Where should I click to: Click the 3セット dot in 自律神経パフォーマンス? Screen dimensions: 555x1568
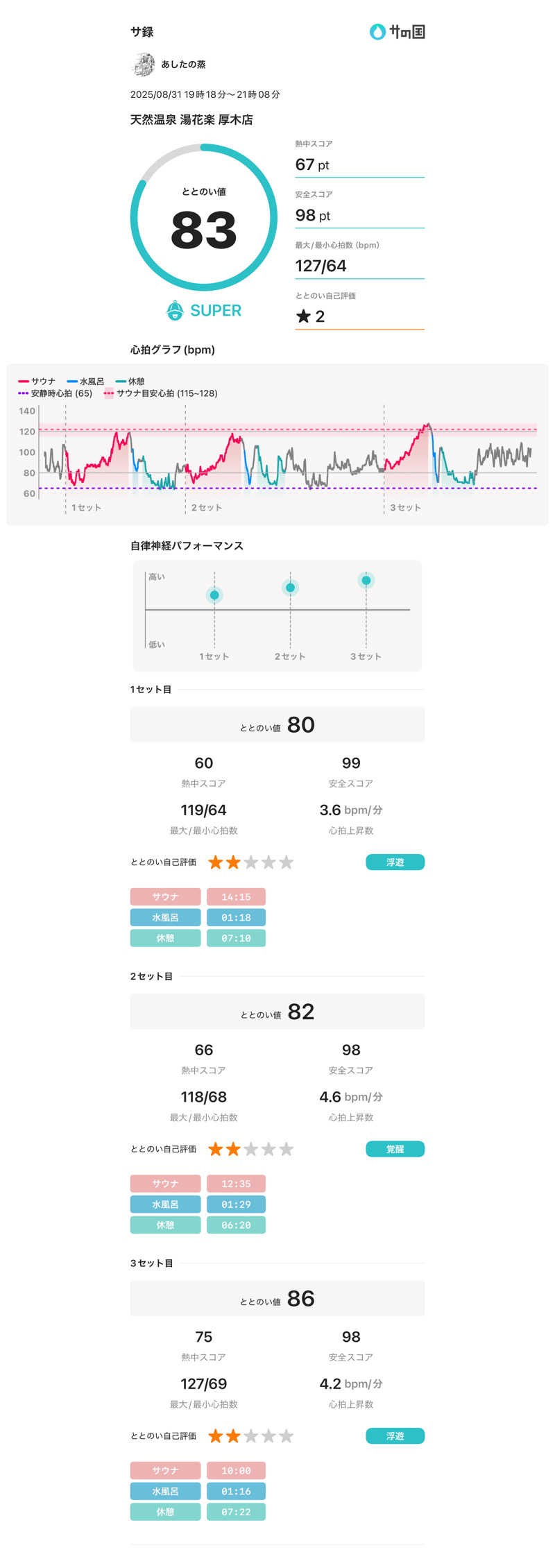coord(366,580)
